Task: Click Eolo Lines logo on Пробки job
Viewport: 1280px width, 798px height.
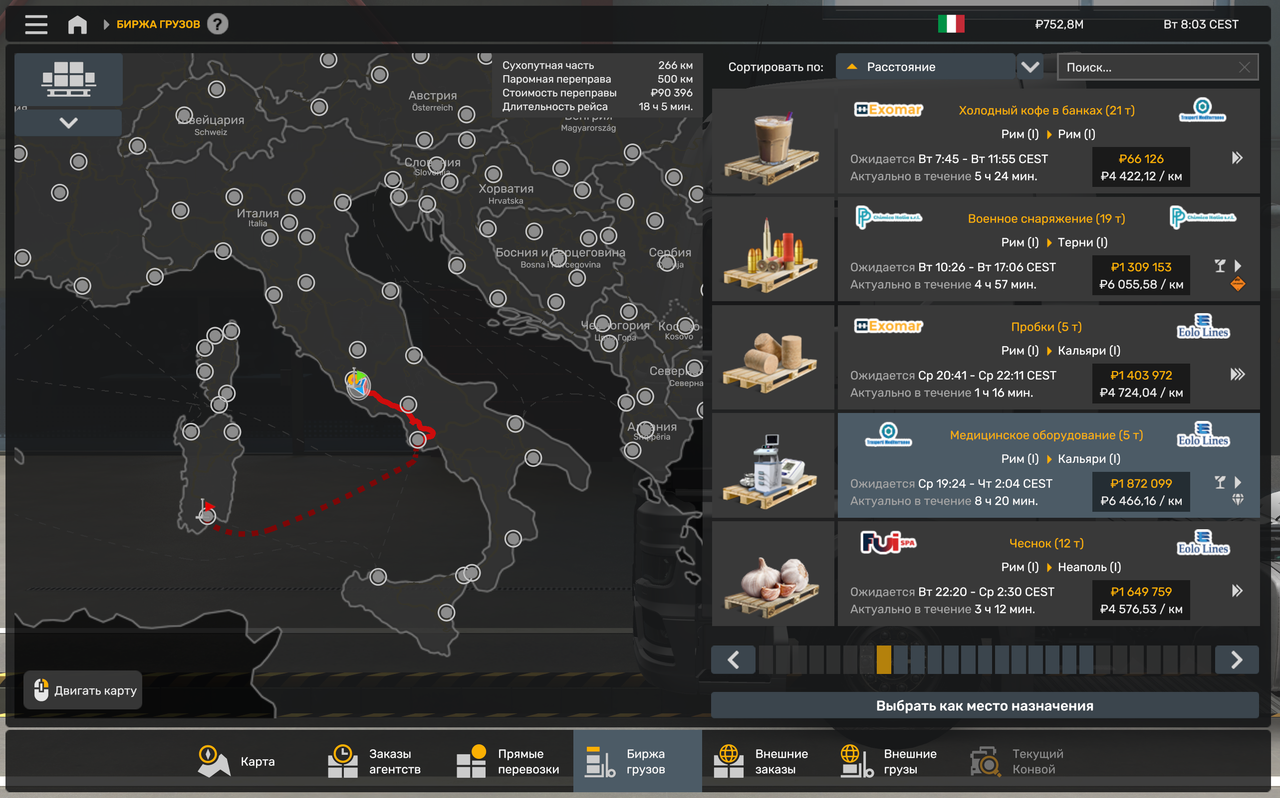Action: coord(1203,326)
